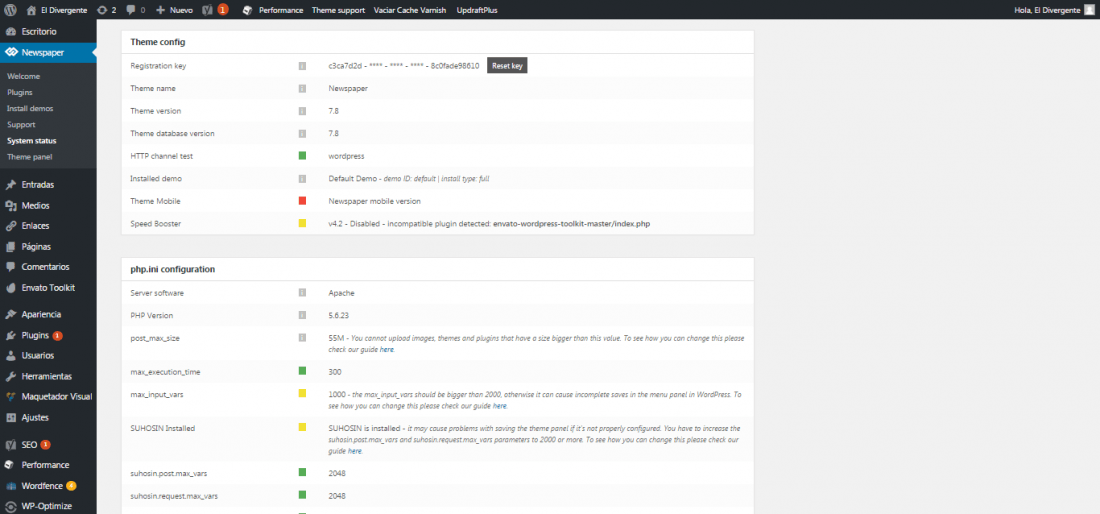Image resolution: width=1100 pixels, height=514 pixels.
Task: Open the Welcome submenu item
Action: pos(23,76)
